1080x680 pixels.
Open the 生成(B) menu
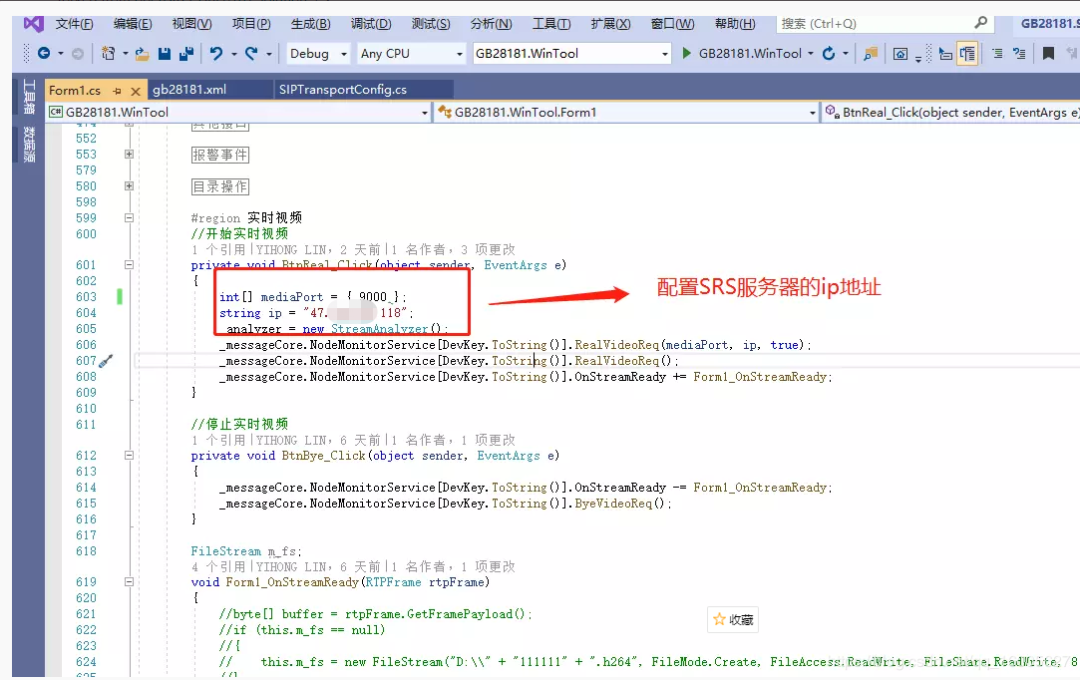(x=311, y=23)
